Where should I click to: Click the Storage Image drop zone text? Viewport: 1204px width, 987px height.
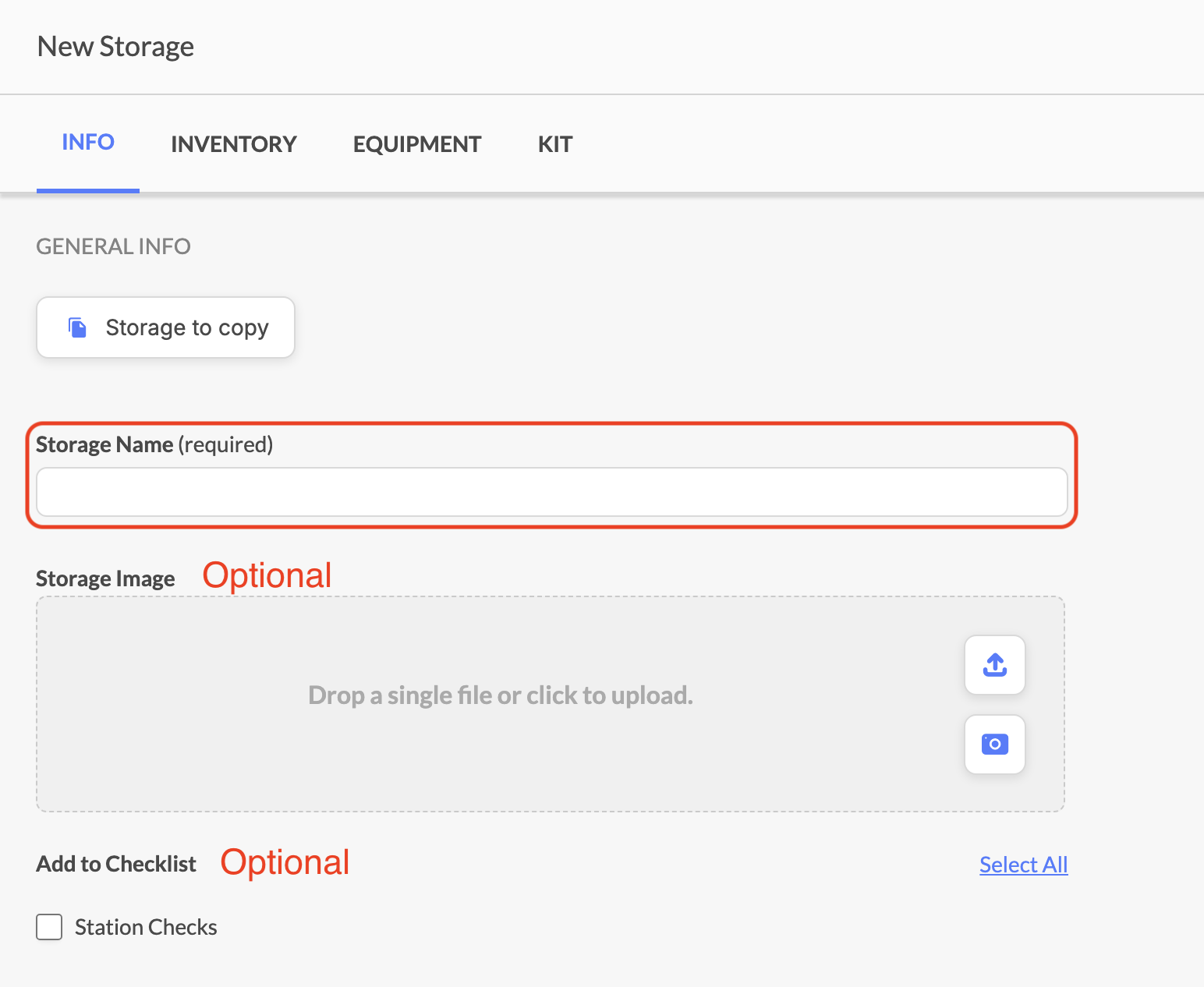(x=501, y=695)
